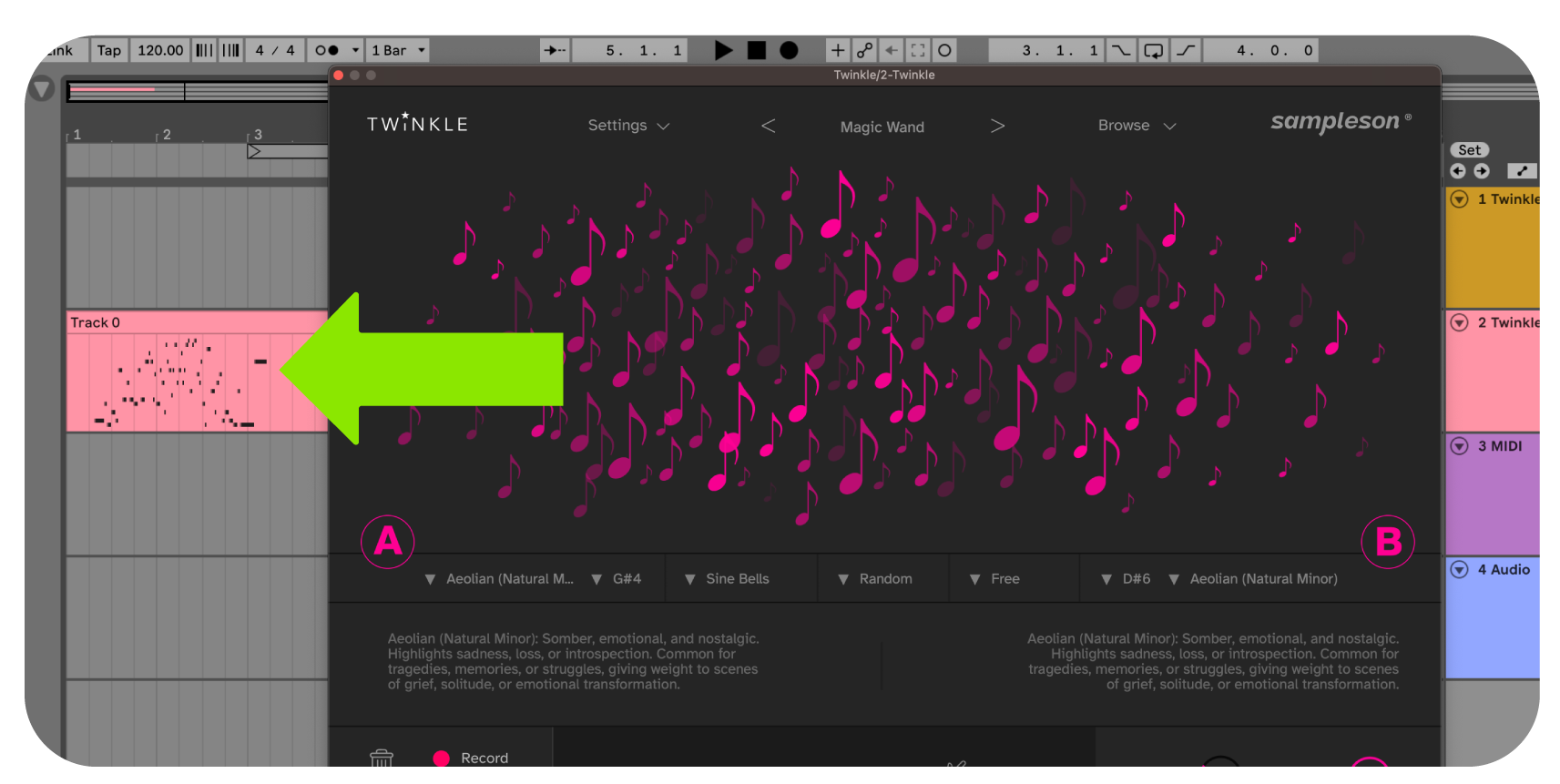1560x784 pixels.
Task: Open the Free timing dropdown
Action: 994,579
